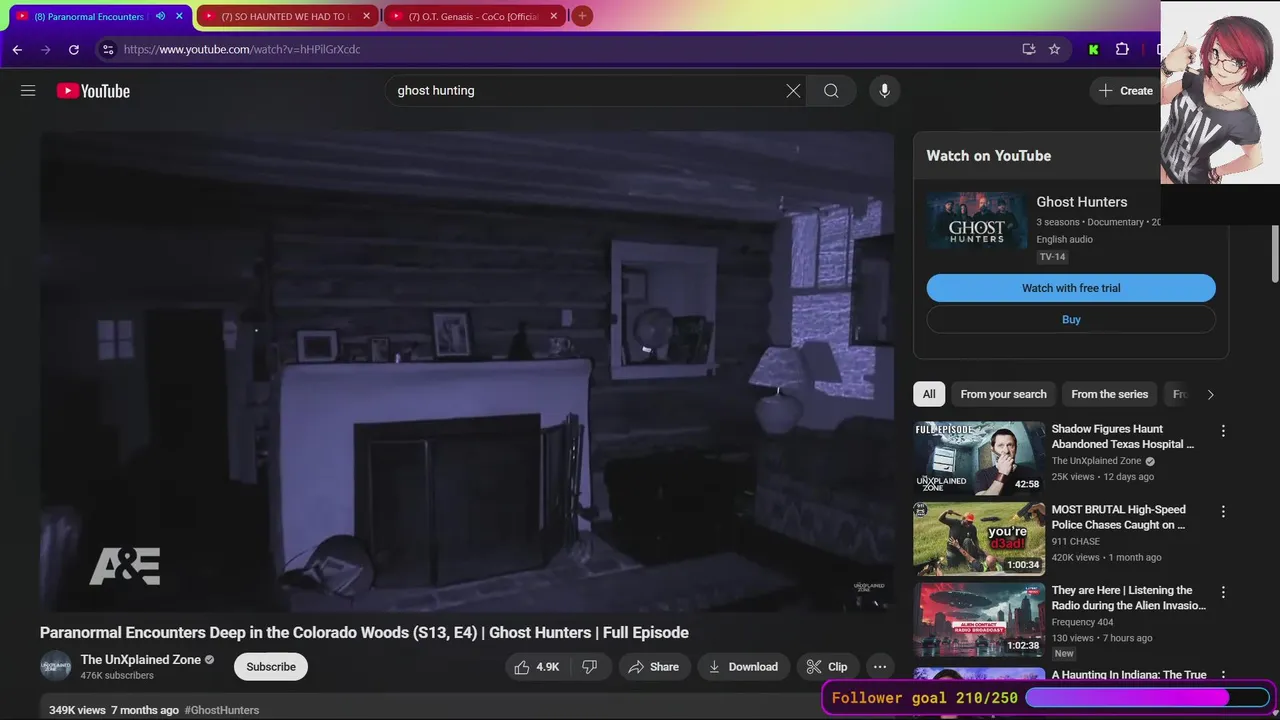The image size is (1280, 720).
Task: Open Shadow Figures Haunt Abandoned Texas Hospital title
Action: pyautogui.click(x=1123, y=436)
